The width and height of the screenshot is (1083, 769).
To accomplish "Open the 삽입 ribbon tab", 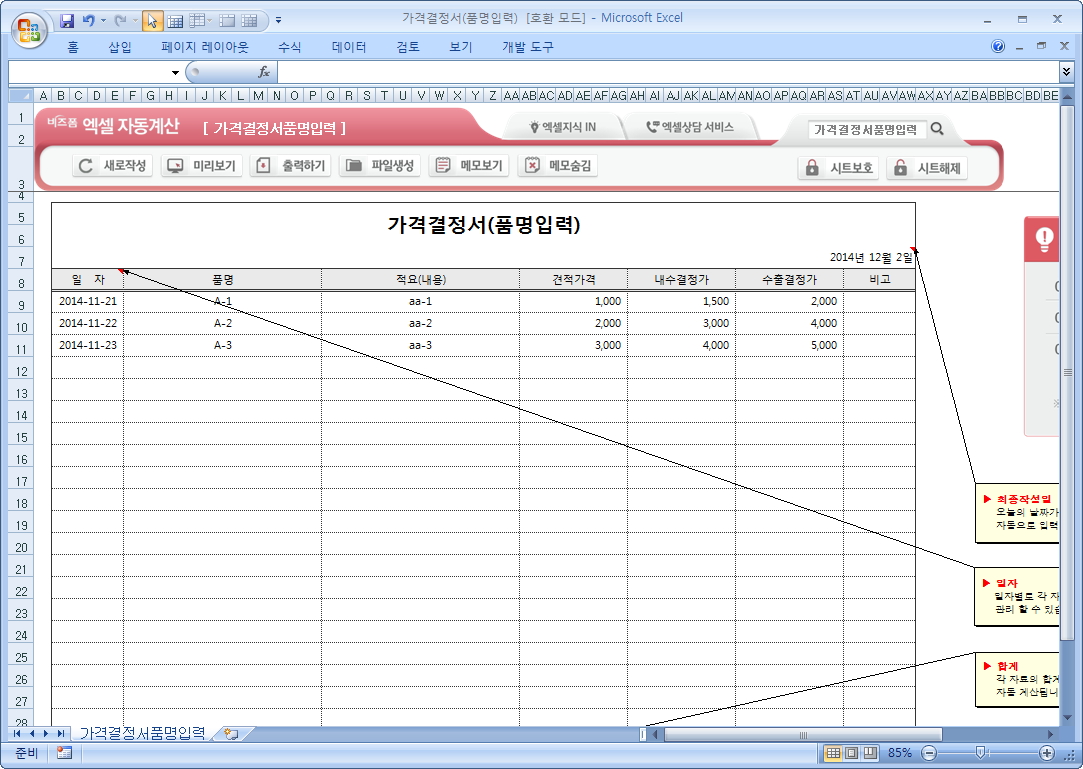I will (x=120, y=47).
